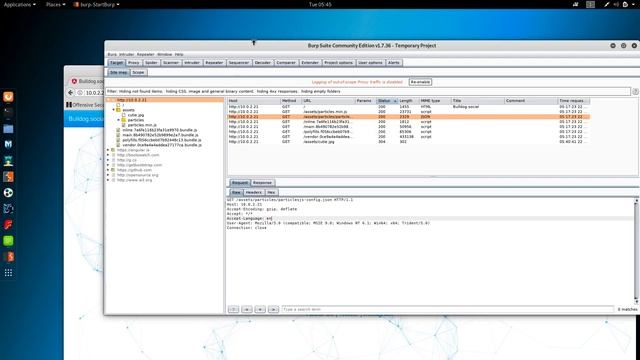Show the Hex view tab
Image resolution: width=640 pixels, height=360 pixels.
click(271, 192)
